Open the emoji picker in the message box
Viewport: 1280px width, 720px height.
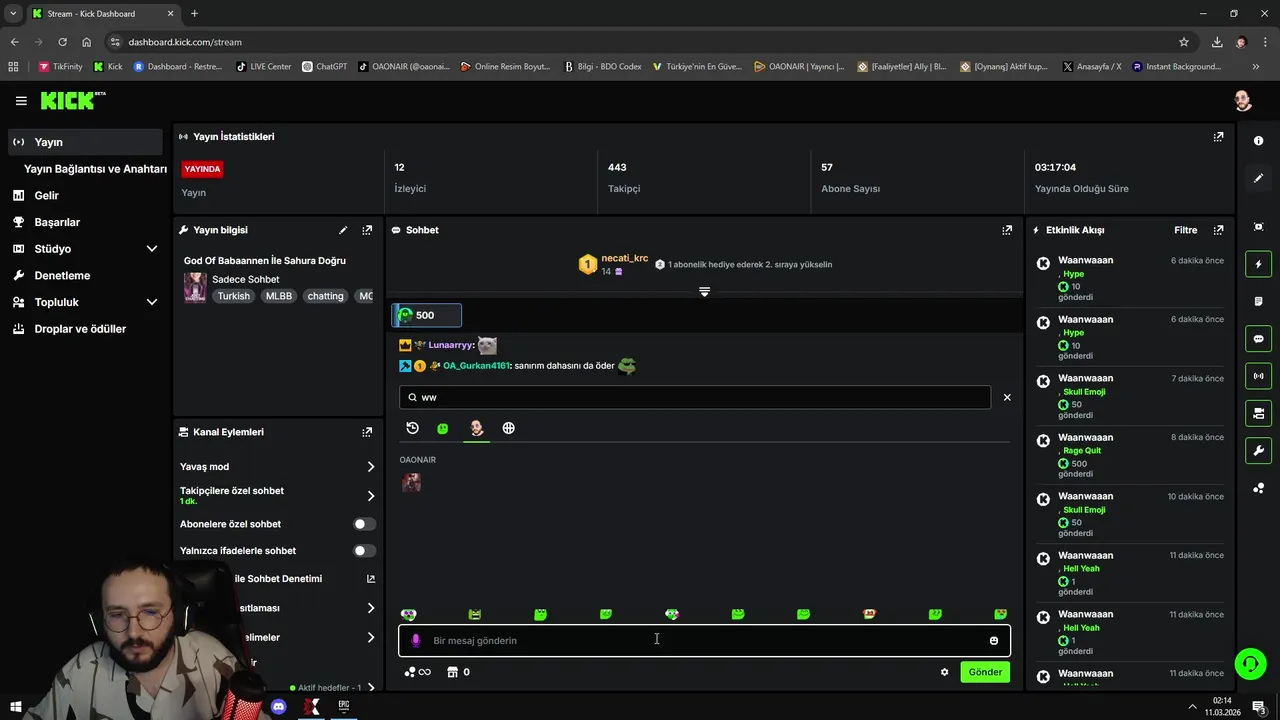(994, 641)
